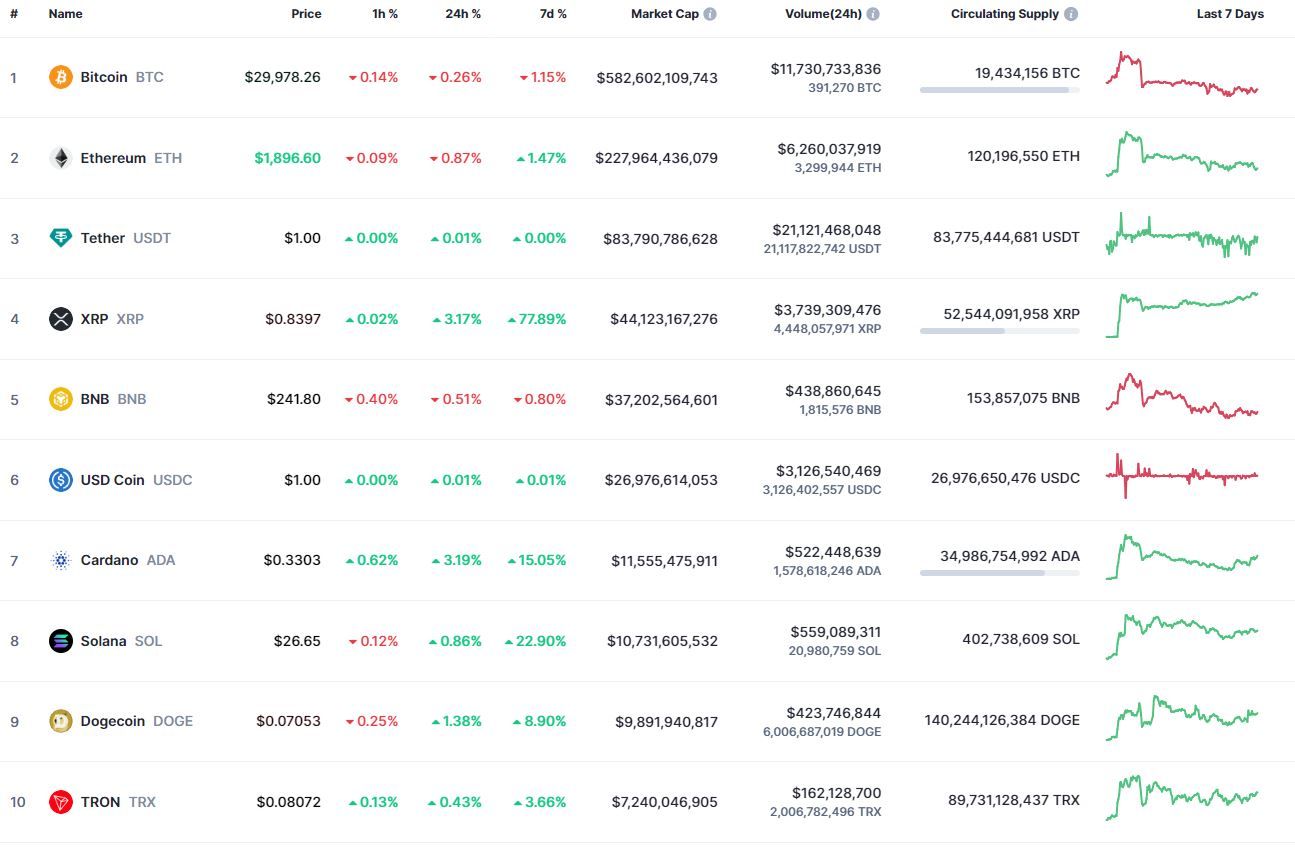Open XRP's last 7 days sparkline chart

(x=1182, y=315)
